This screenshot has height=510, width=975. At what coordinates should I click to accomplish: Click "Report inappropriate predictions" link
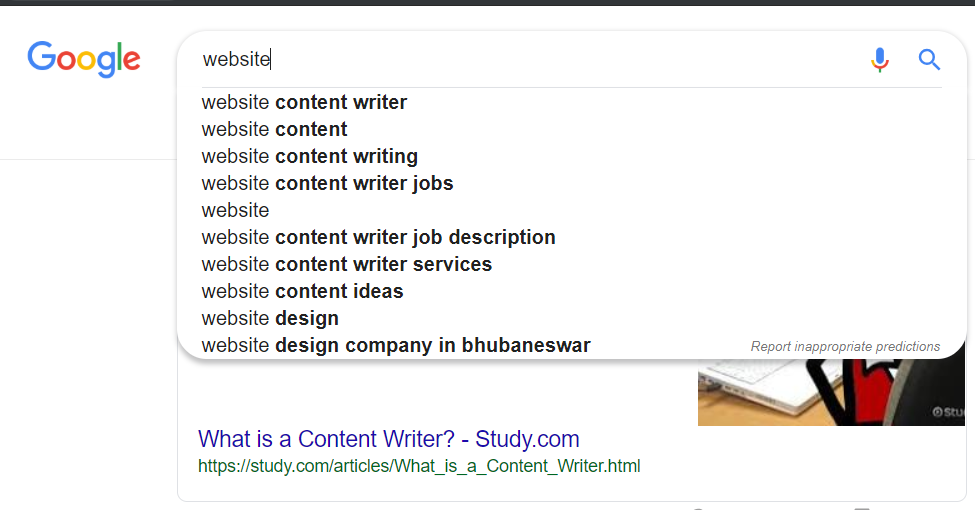pos(845,347)
